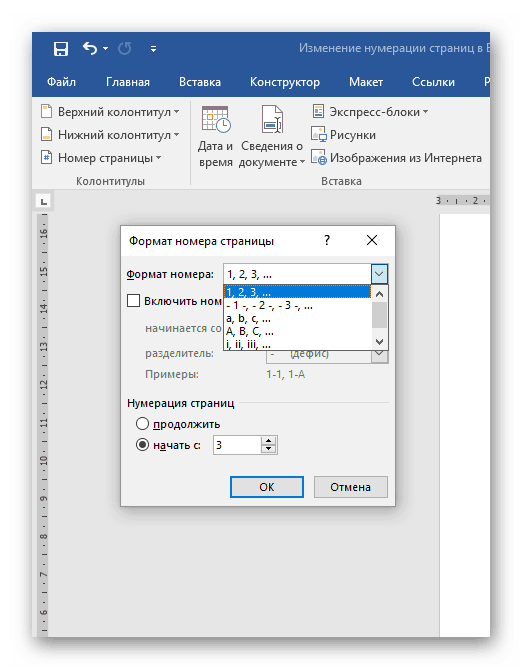Select the 'i, ii, iii, ...' format

coord(297,344)
